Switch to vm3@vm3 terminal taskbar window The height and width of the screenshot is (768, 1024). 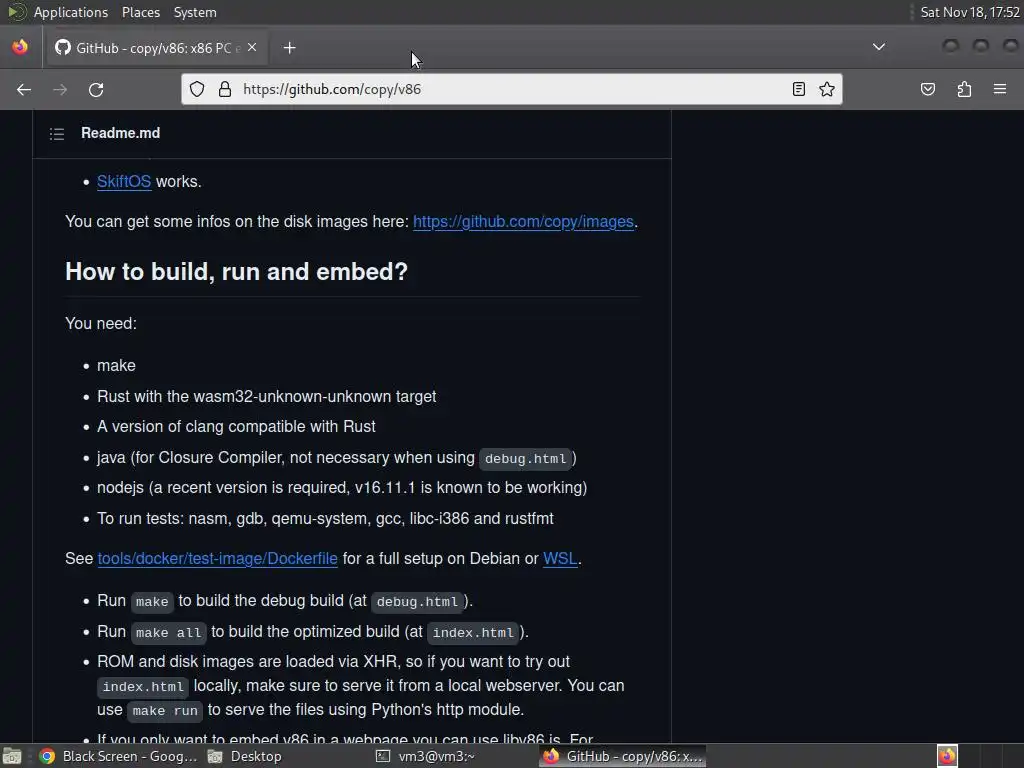click(x=426, y=756)
